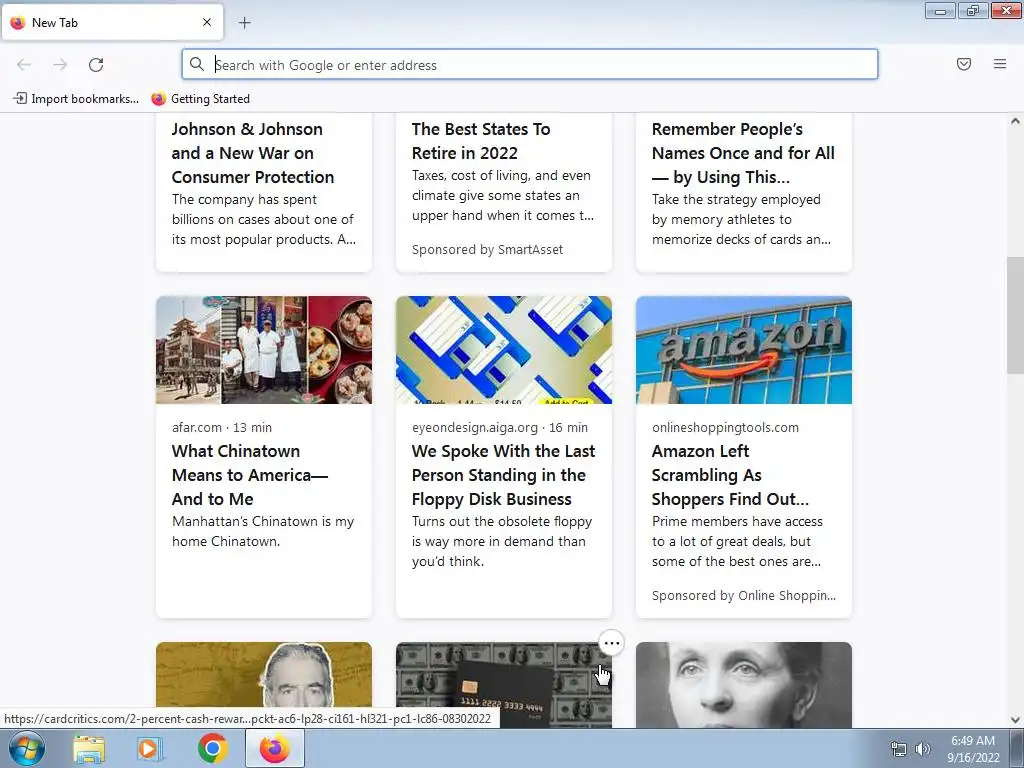Close the New Tab tab
The width and height of the screenshot is (1024, 768).
tap(207, 22)
